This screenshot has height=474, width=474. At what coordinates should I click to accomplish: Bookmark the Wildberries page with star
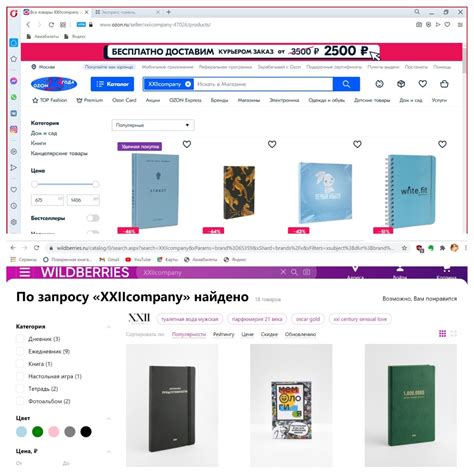(404, 248)
